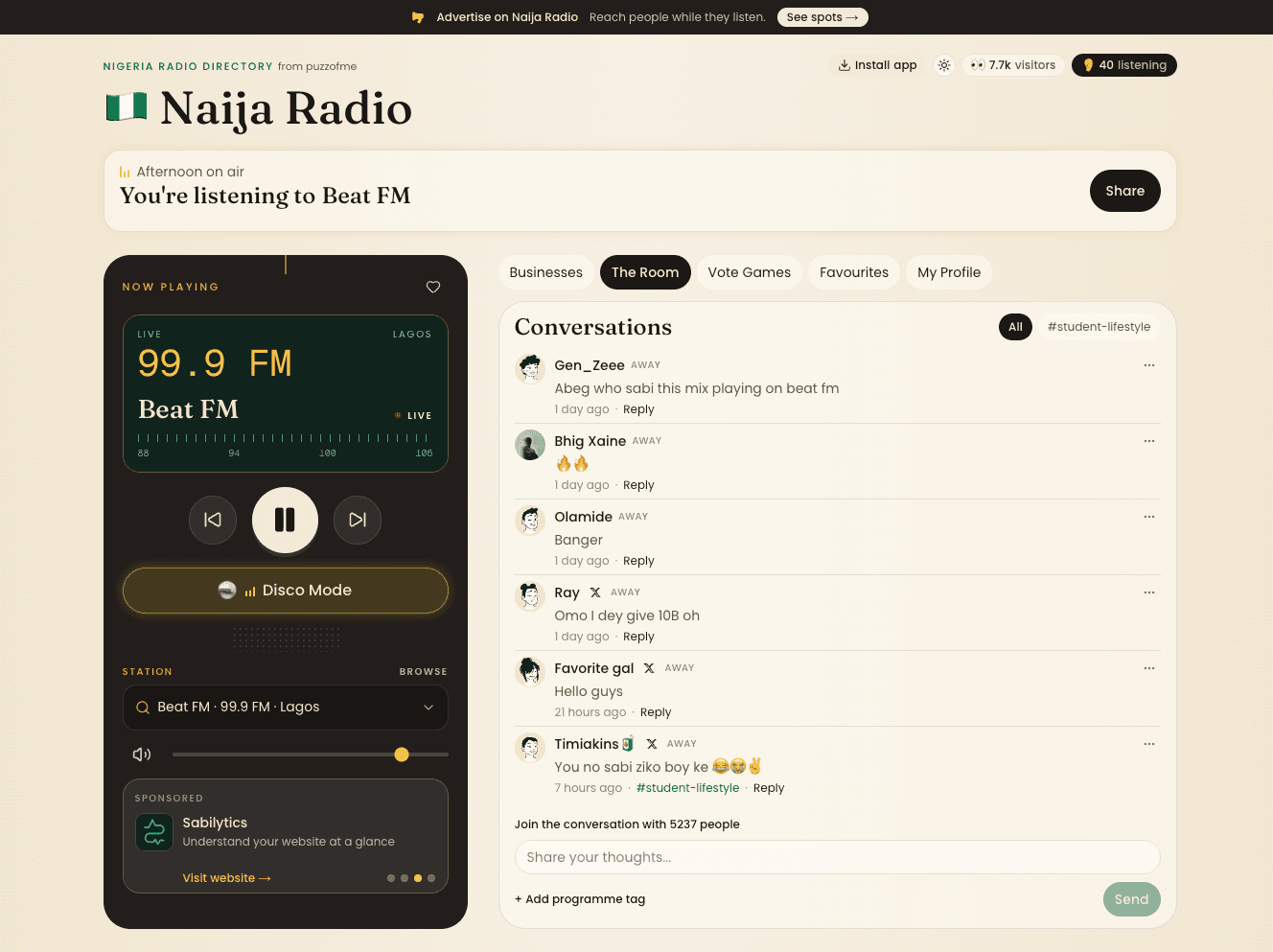Select the third sponsored carousel dot
Viewport: 1273px width, 952px height.
[418, 878]
